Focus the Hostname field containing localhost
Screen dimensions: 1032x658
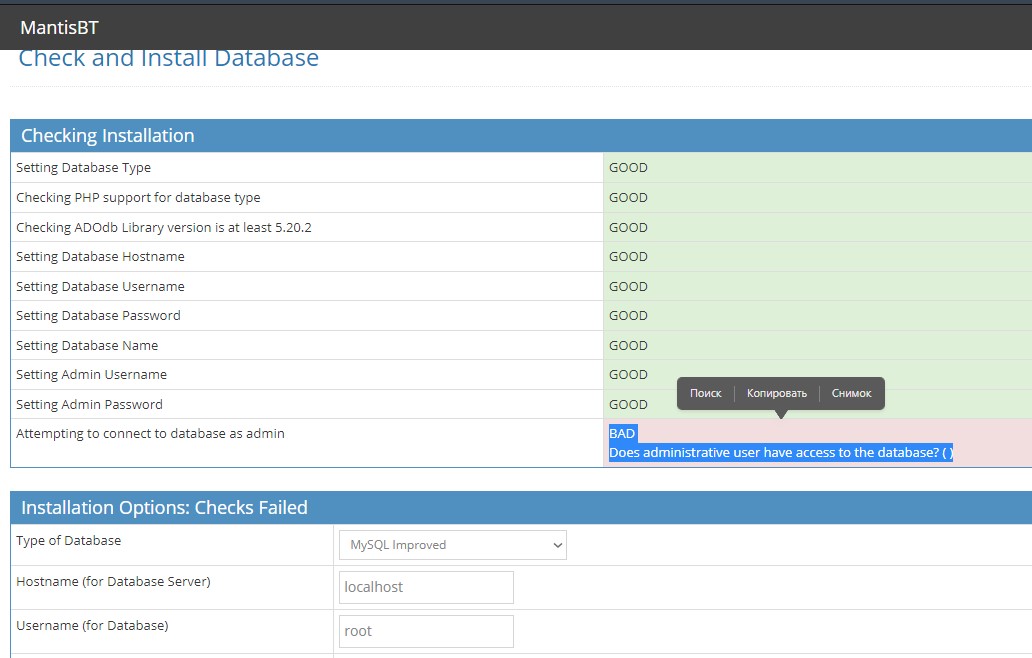[426, 587]
